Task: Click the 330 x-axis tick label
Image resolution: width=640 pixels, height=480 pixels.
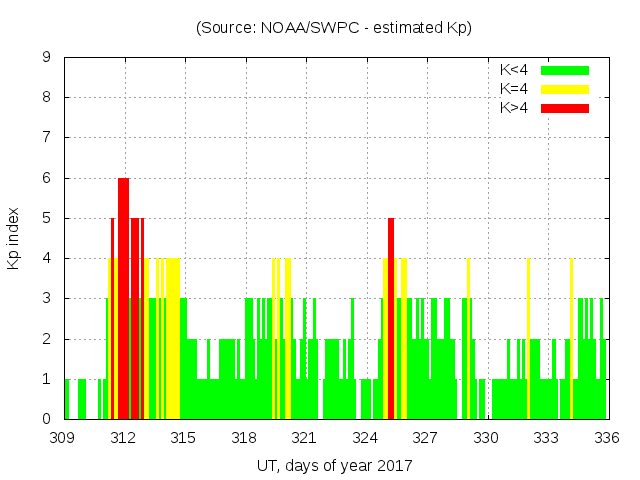Action: (x=486, y=437)
